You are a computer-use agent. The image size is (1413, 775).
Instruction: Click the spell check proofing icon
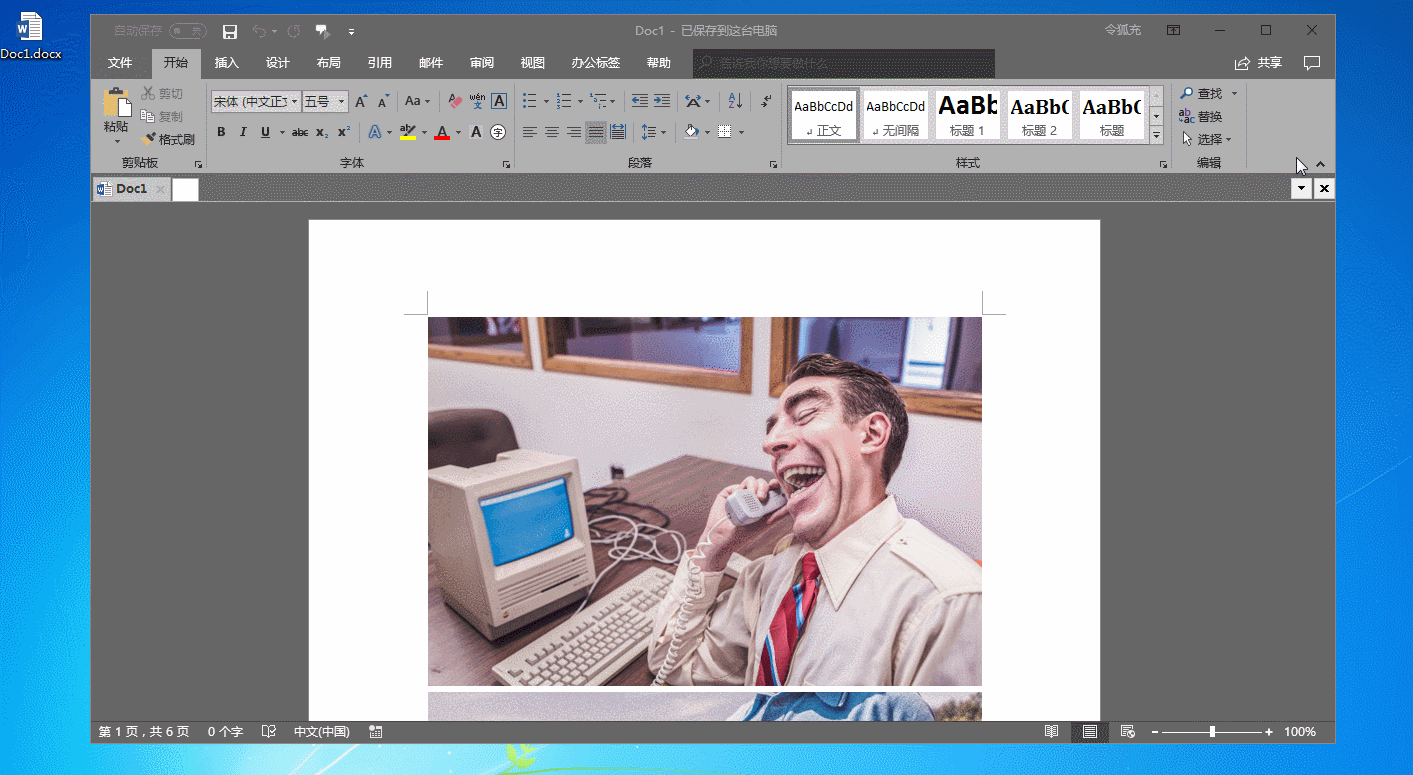(268, 732)
